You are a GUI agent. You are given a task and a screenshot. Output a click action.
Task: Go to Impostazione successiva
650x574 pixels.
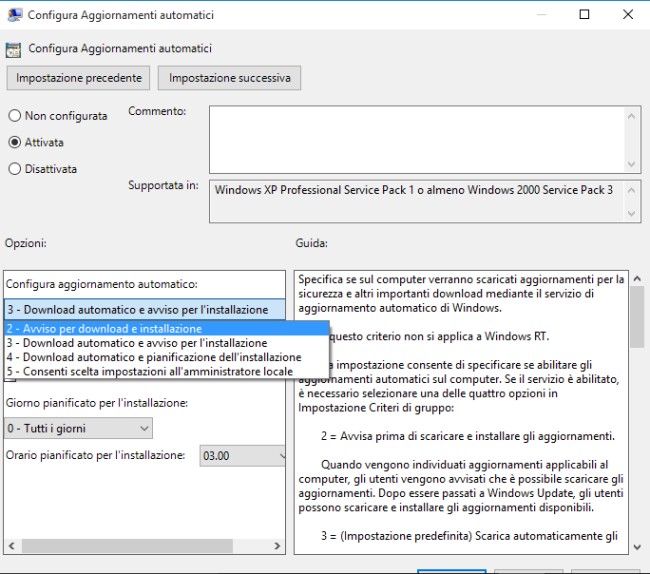[x=229, y=78]
